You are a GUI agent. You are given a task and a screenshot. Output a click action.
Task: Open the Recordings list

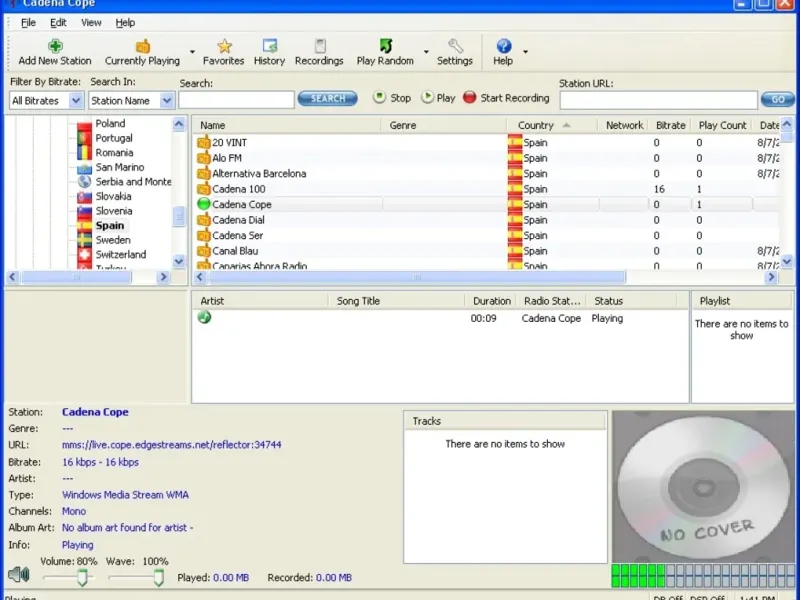[x=319, y=52]
